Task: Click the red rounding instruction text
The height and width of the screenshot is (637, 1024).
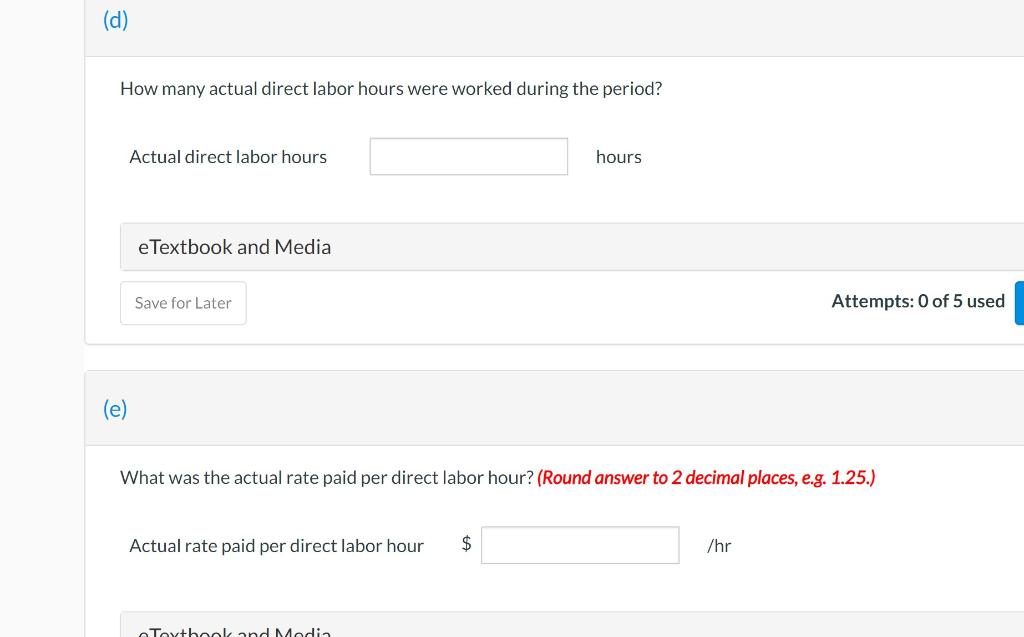Action: pos(706,478)
